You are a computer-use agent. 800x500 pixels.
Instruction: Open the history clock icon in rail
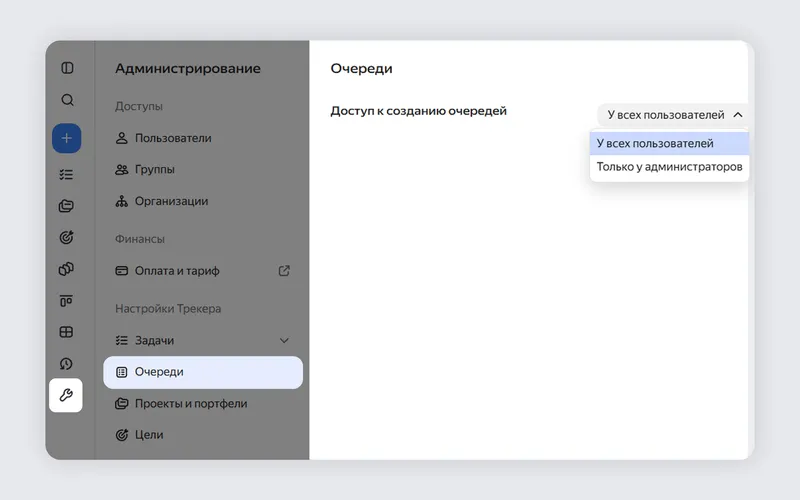point(66,364)
